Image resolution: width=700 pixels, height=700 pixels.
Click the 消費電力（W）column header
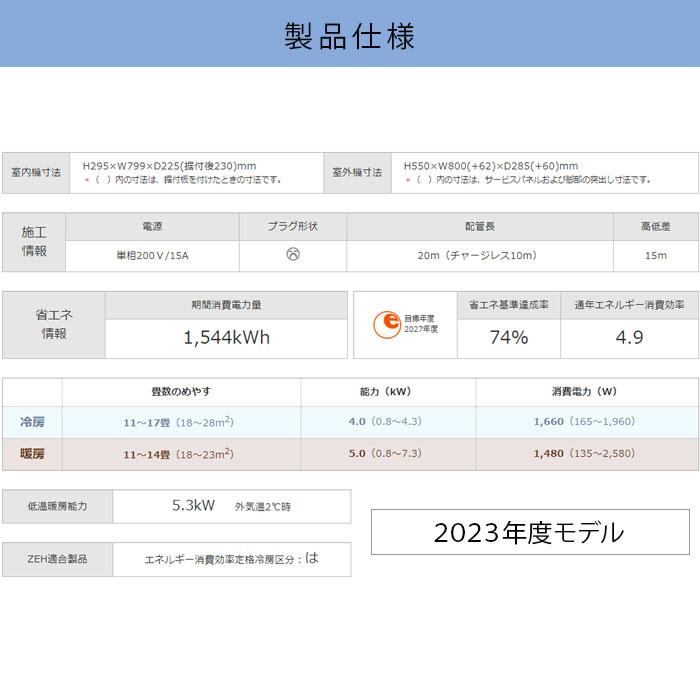[585, 392]
